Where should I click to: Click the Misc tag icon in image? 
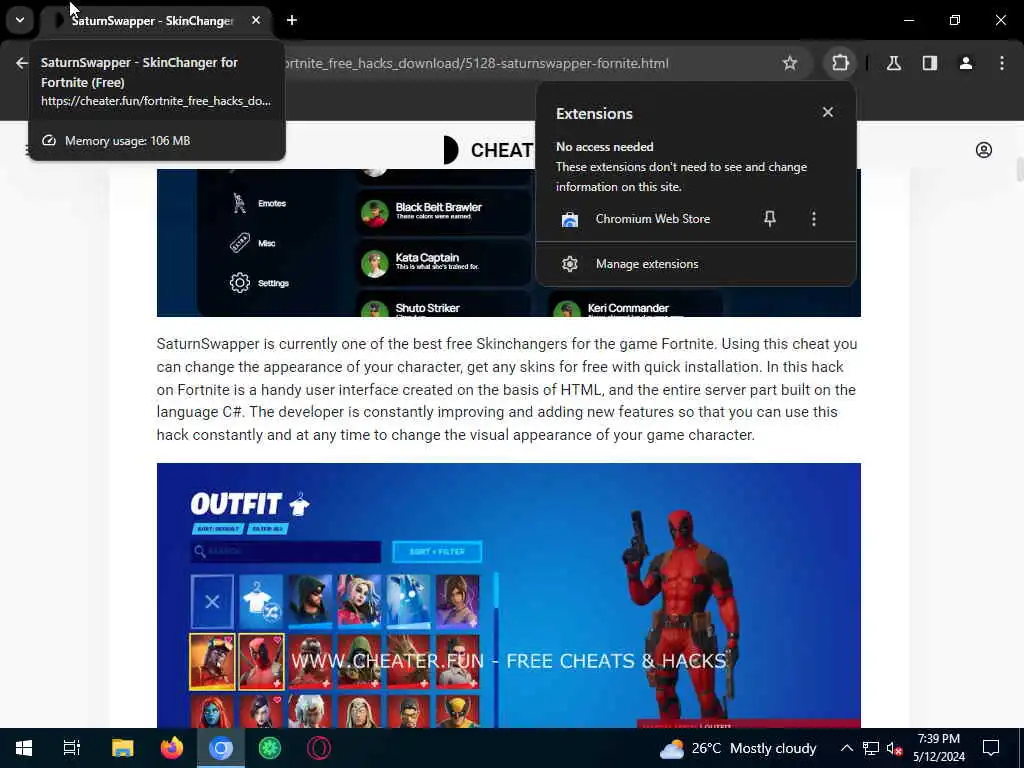(240, 243)
